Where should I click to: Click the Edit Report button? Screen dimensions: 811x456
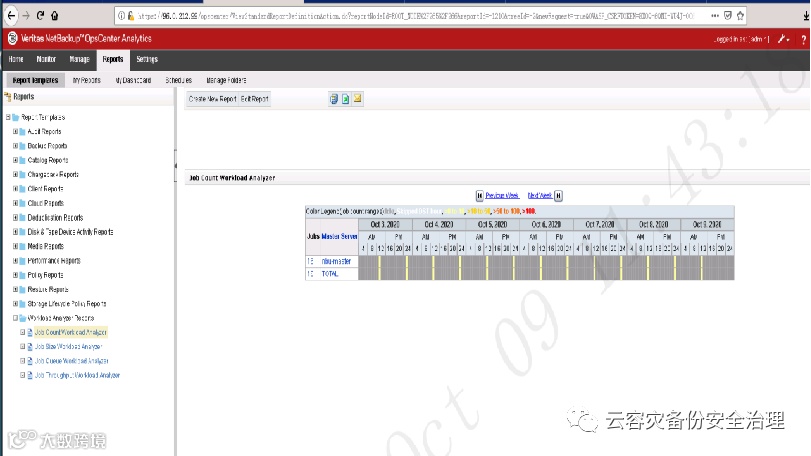(254, 99)
